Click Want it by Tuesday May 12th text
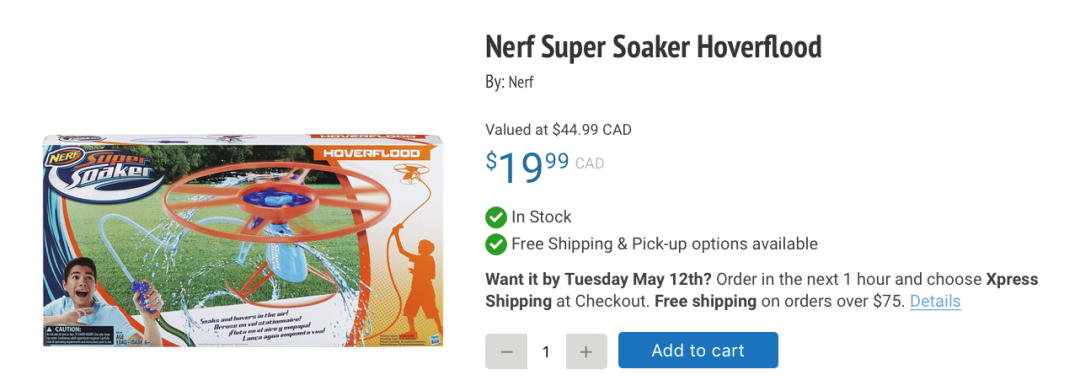Image resolution: width=1080 pixels, height=391 pixels. coord(600,279)
